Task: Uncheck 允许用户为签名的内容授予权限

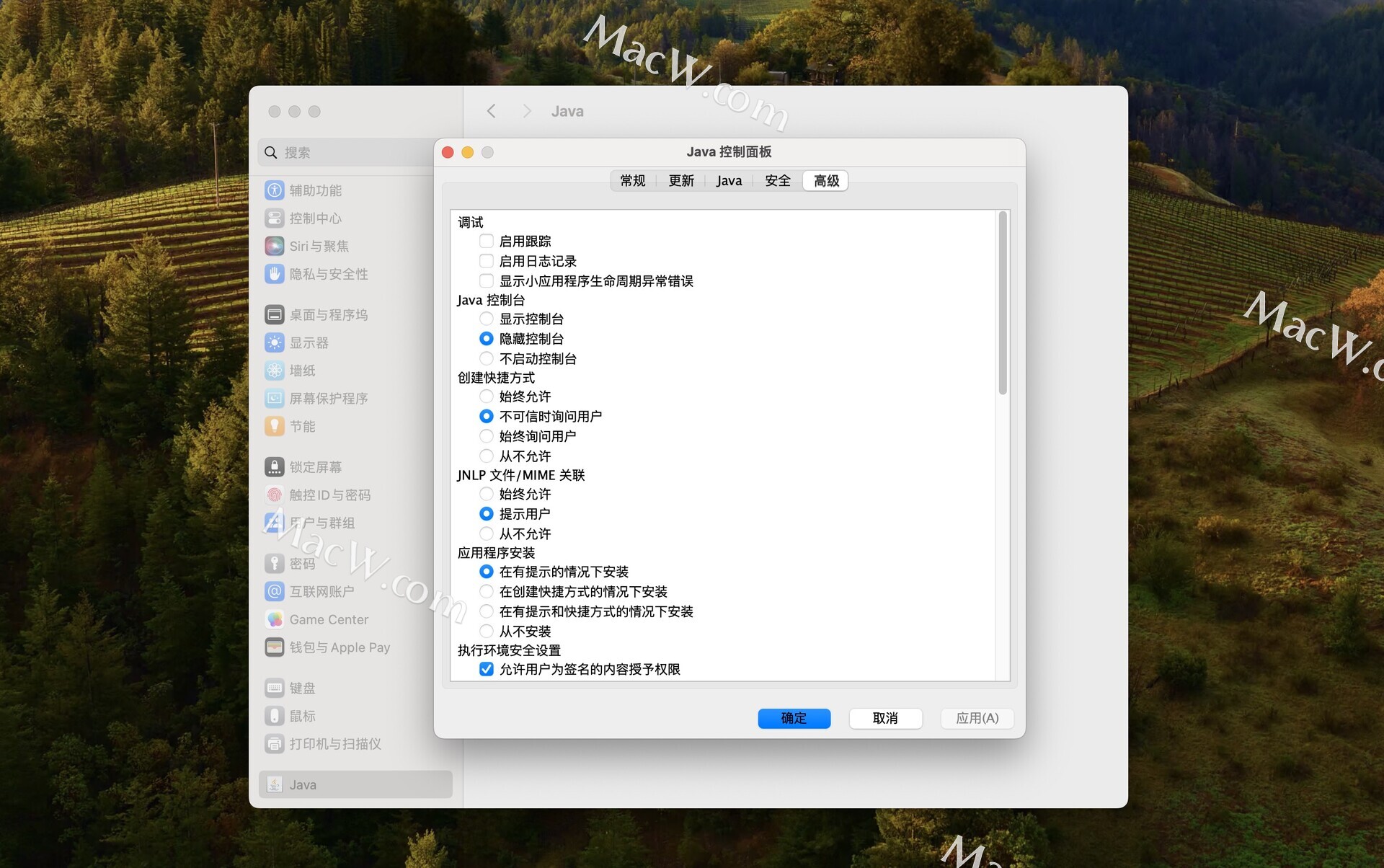Action: click(487, 669)
